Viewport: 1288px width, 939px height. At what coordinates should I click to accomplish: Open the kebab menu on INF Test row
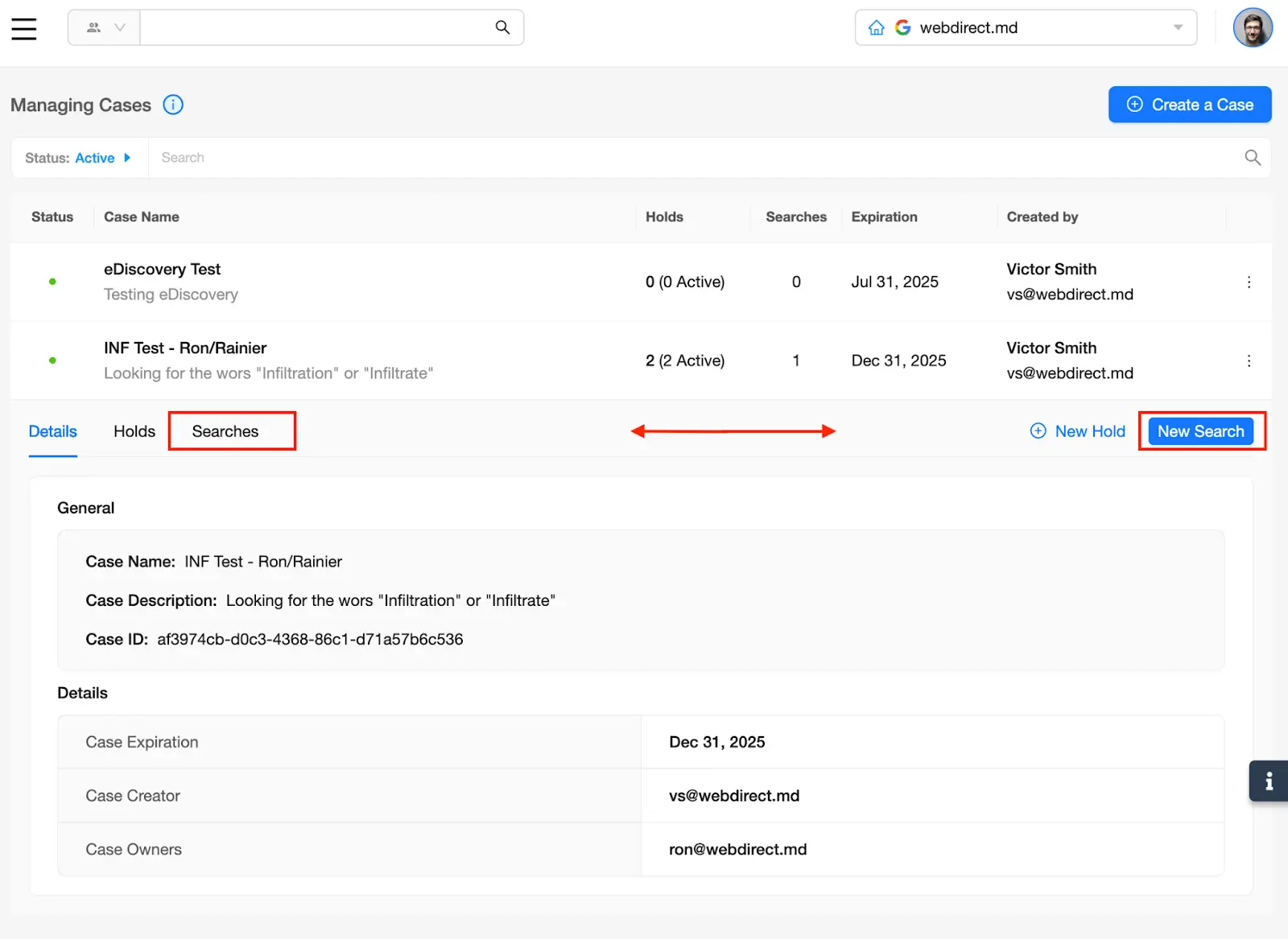[1249, 361]
